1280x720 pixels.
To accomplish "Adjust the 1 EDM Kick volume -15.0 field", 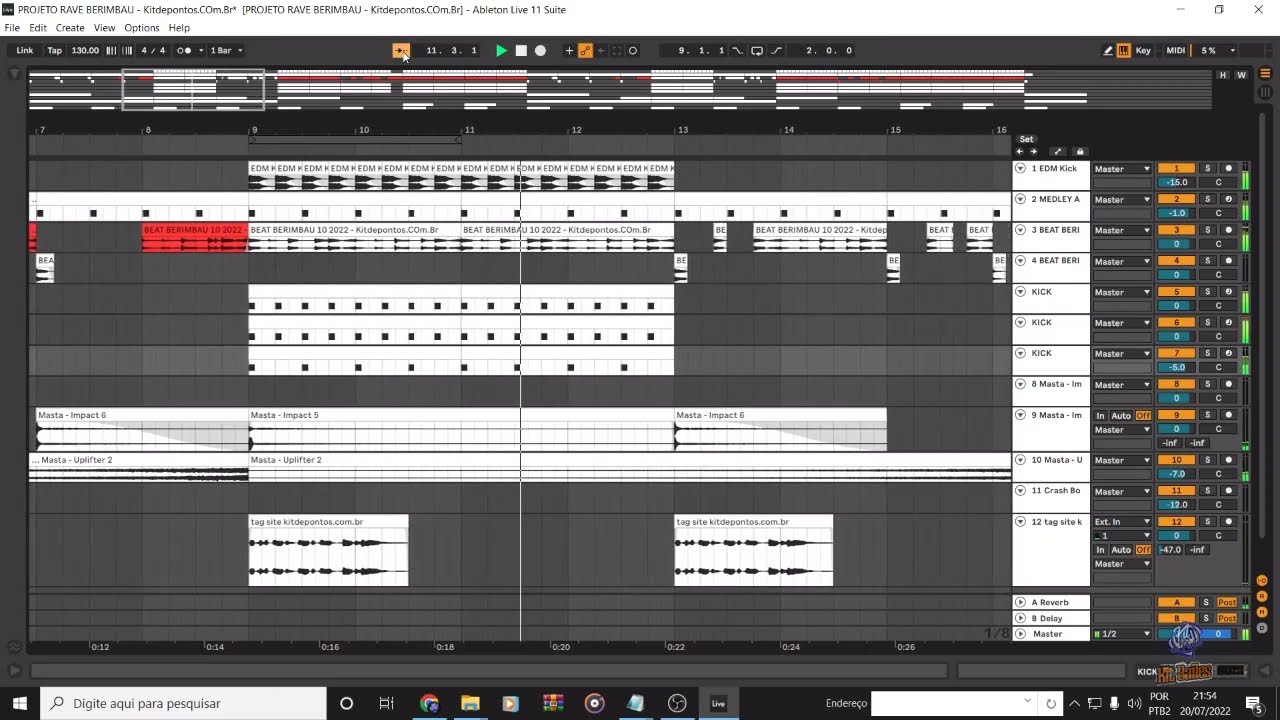I will tap(1176, 182).
